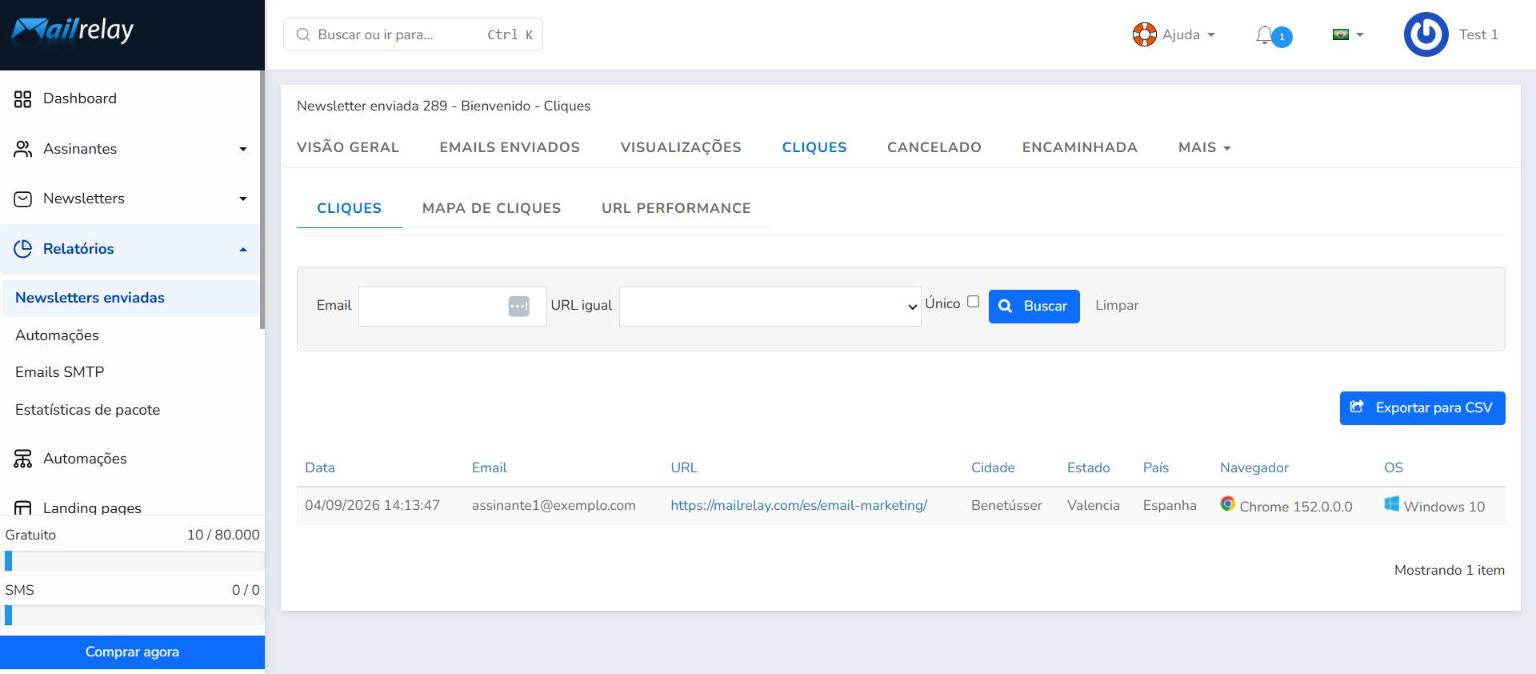Click the Newsletters envelope icon
1536x674 pixels.
(x=23, y=199)
